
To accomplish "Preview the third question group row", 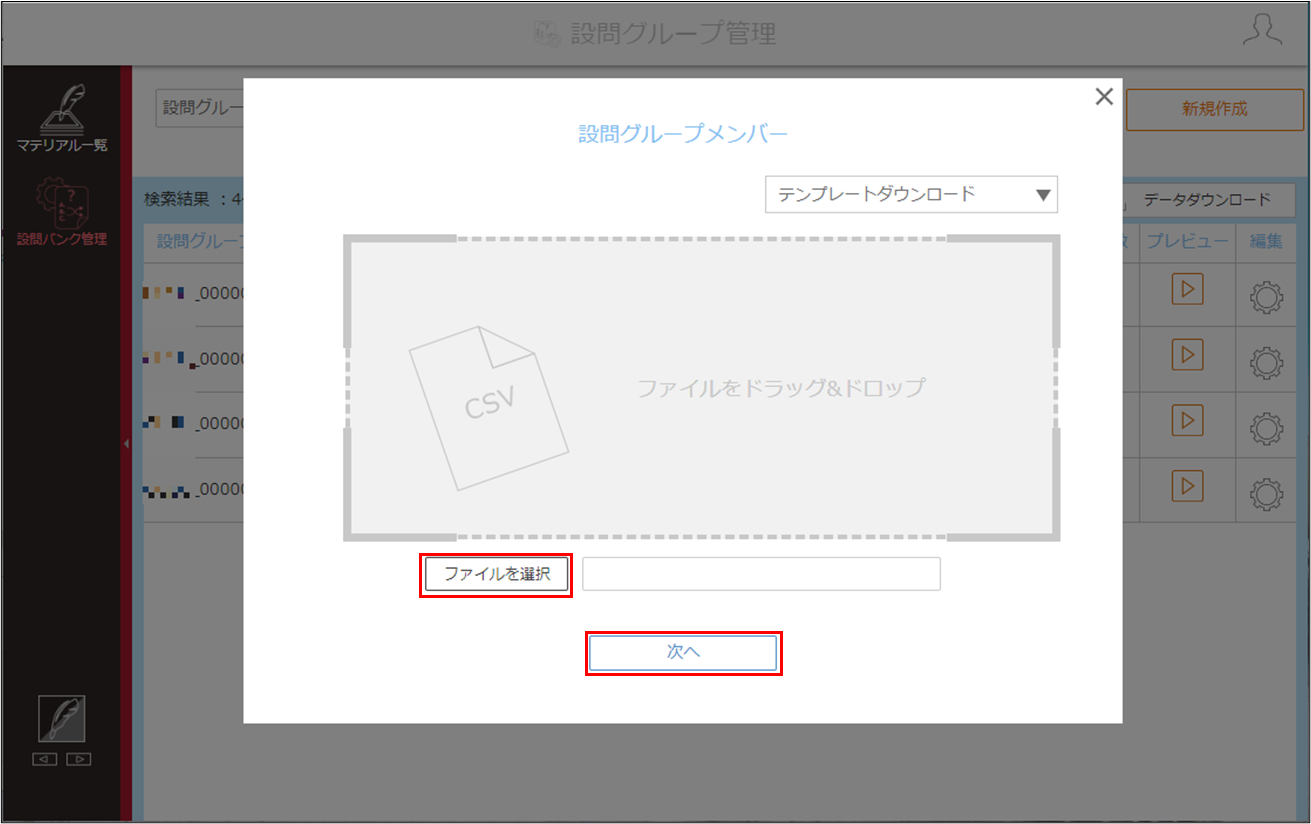I will click(1187, 421).
